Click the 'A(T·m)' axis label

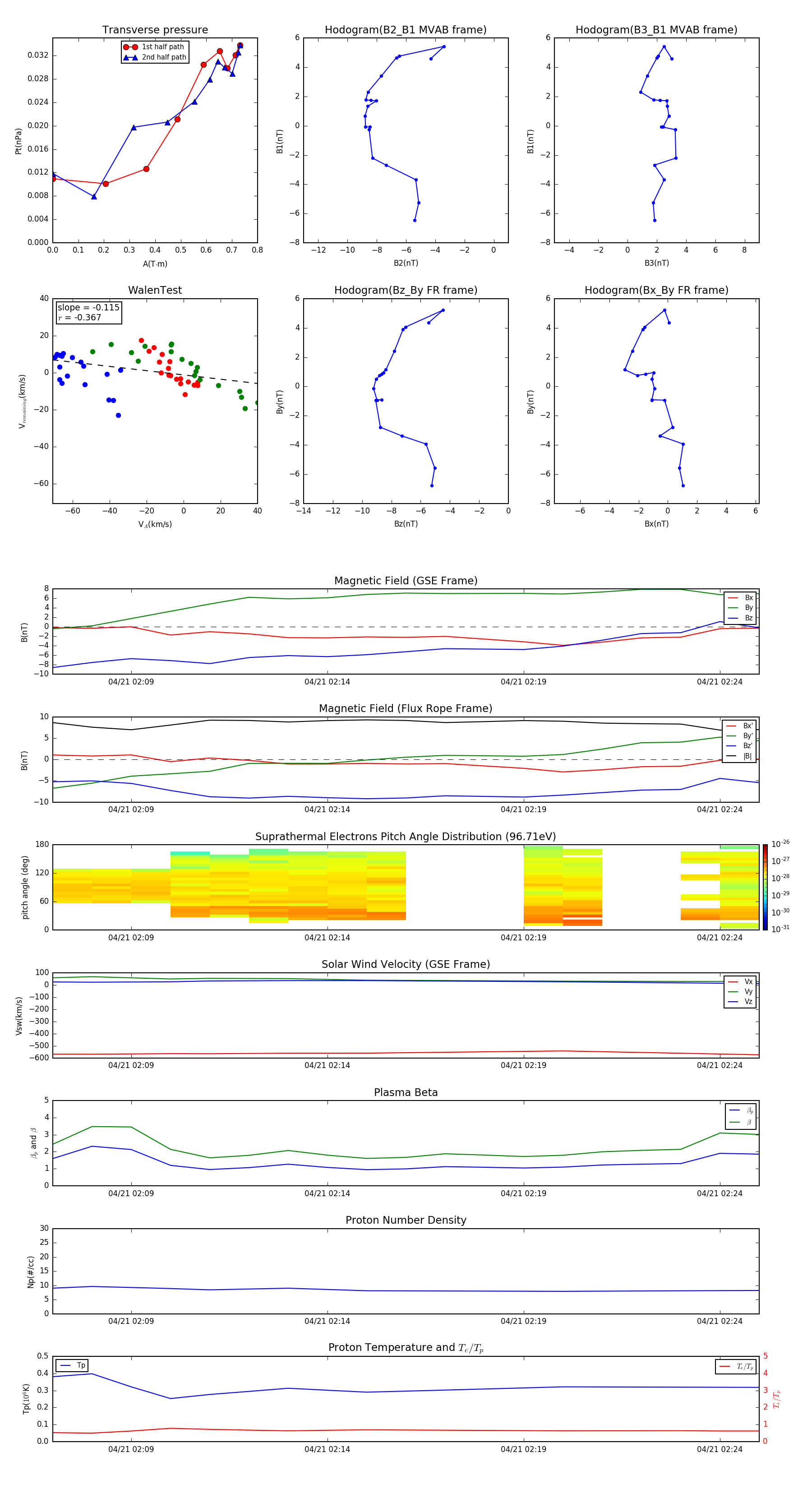coord(155,264)
